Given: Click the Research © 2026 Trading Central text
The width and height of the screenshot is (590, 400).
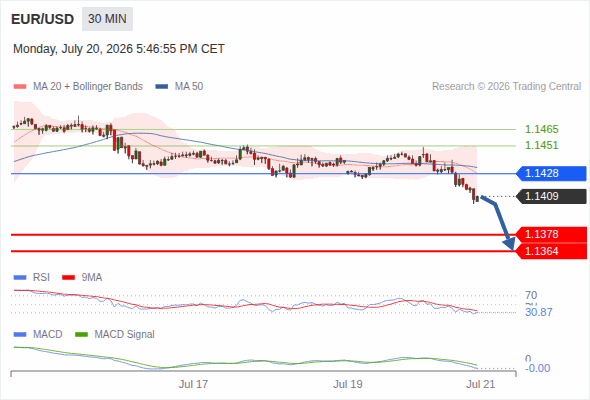Looking at the screenshot, I should point(506,87).
